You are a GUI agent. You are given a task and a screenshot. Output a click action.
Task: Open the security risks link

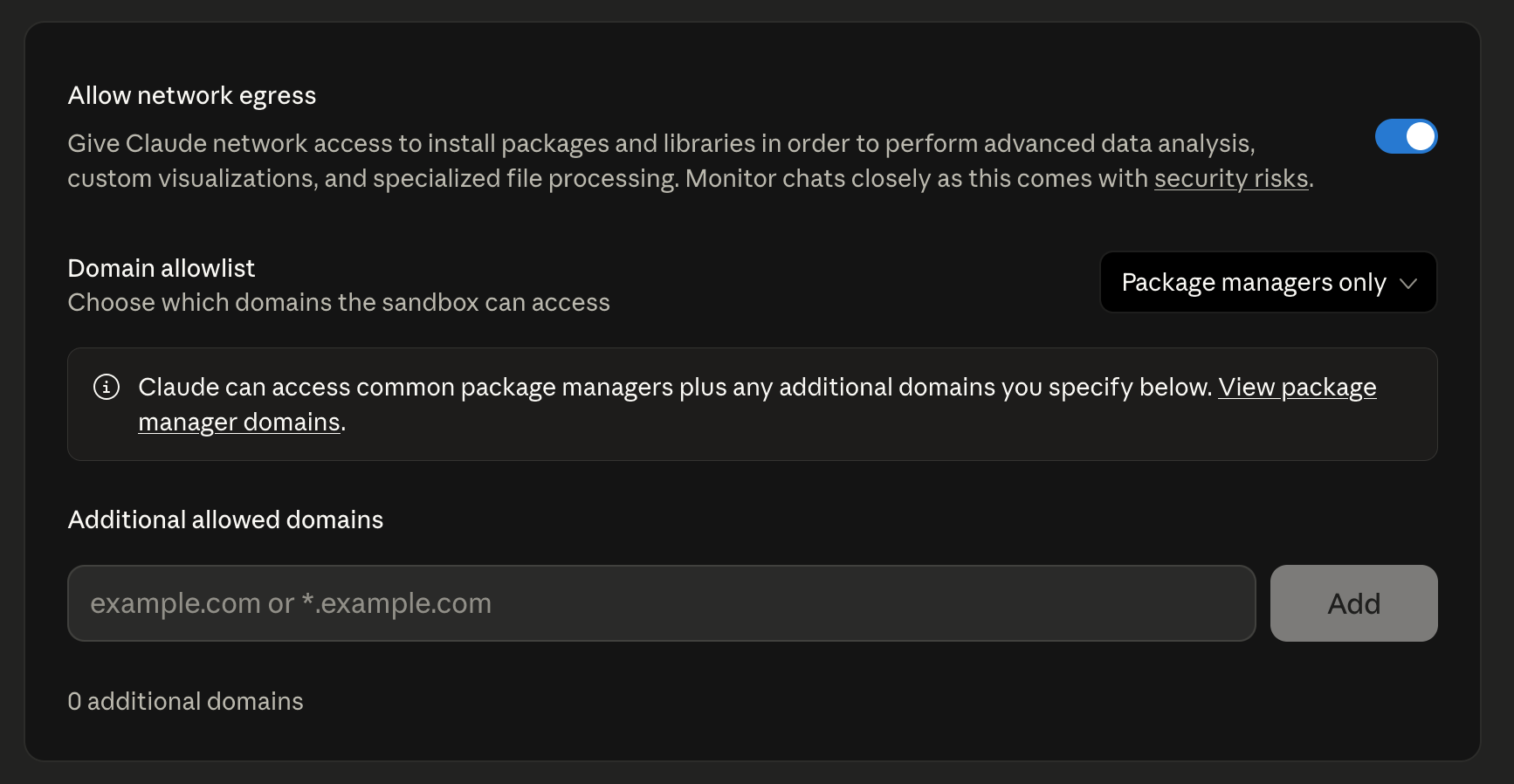1231,178
